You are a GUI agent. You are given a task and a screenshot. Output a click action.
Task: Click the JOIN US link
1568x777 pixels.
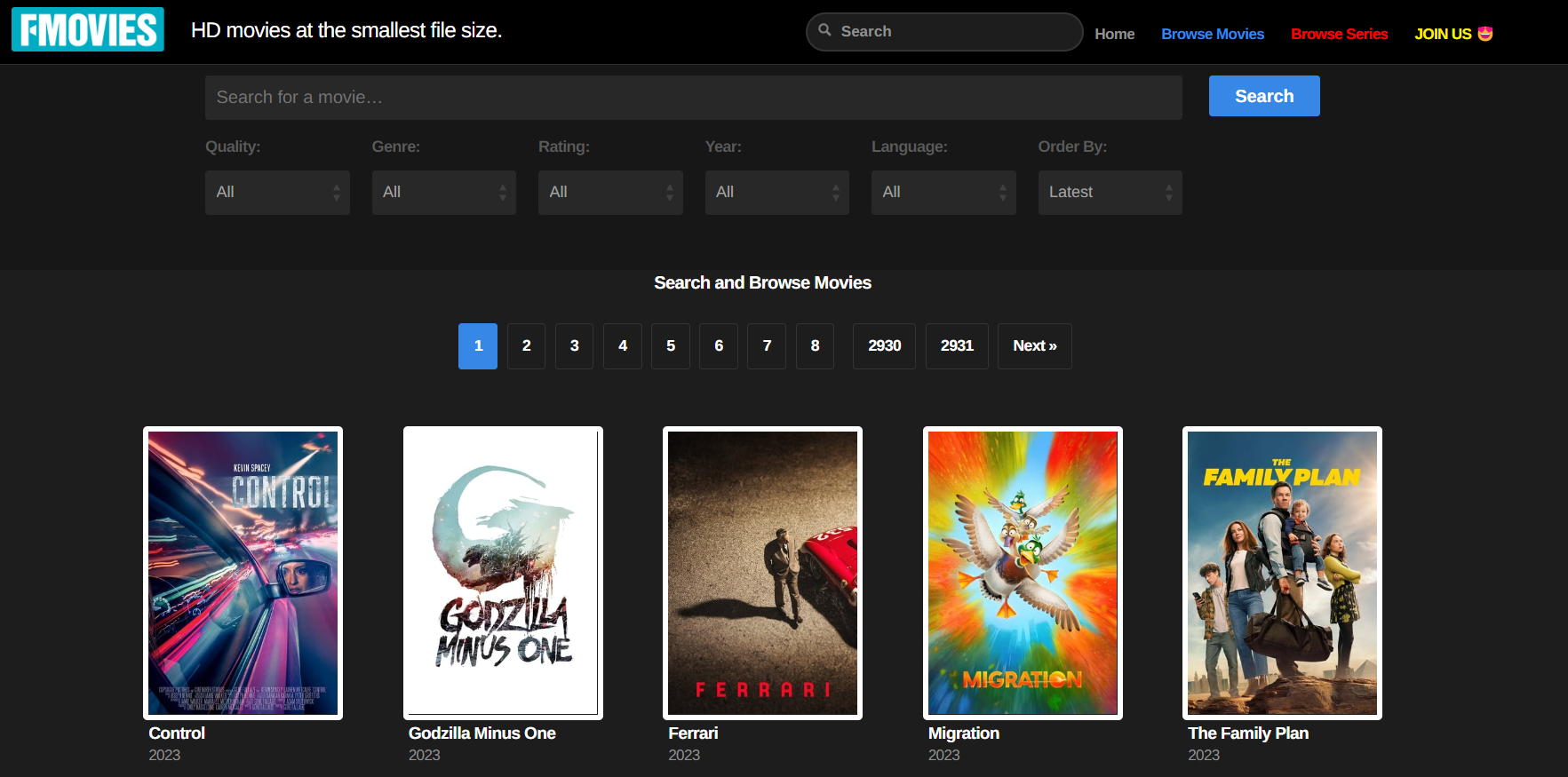tap(1453, 34)
